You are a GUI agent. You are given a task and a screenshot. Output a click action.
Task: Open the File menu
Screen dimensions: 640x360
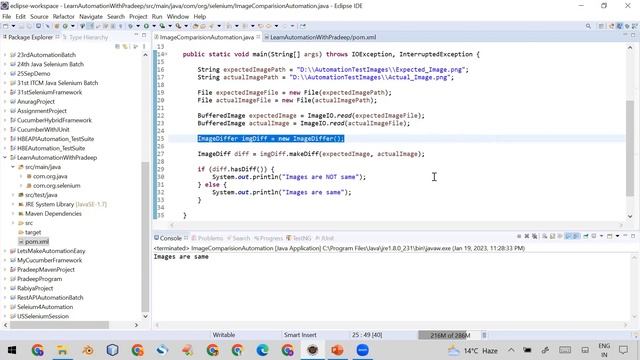click(x=7, y=17)
